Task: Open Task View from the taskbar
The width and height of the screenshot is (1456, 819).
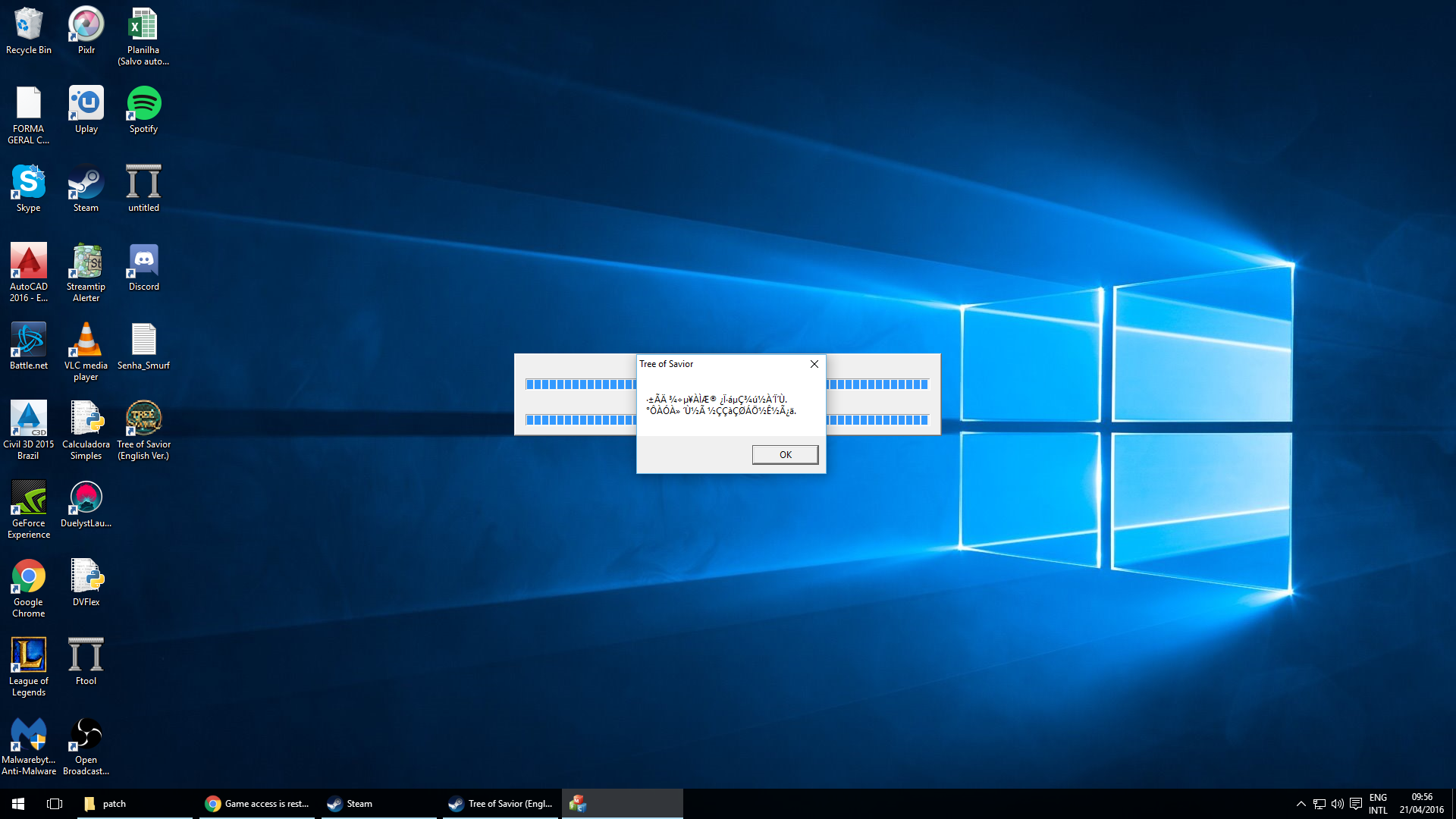Action: 55,804
